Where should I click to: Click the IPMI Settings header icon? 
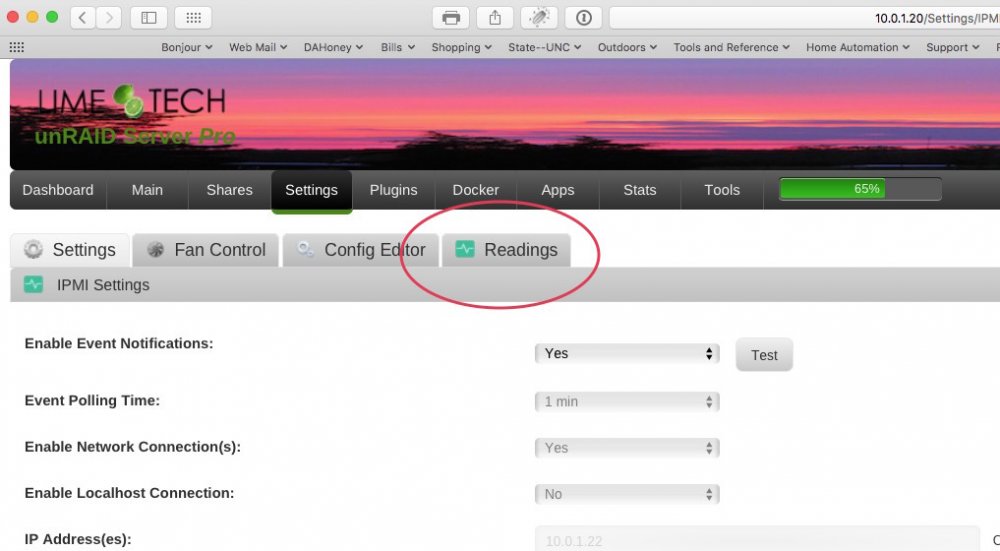[x=33, y=284]
